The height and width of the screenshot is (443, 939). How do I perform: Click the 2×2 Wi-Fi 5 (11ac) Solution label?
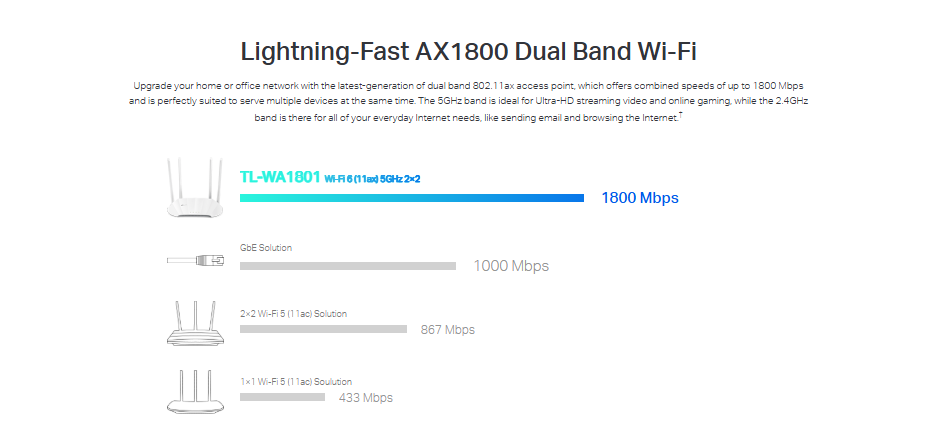293,313
